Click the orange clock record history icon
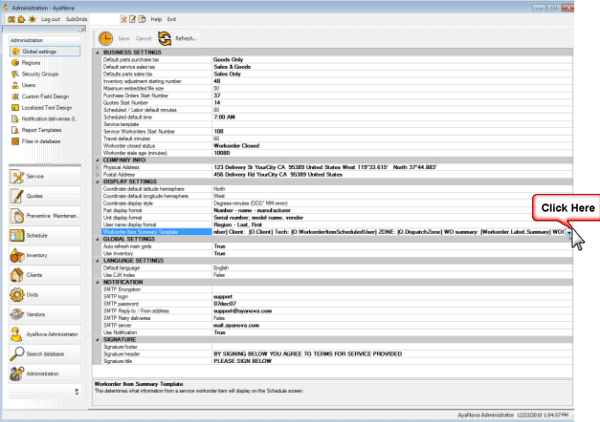 (106, 38)
